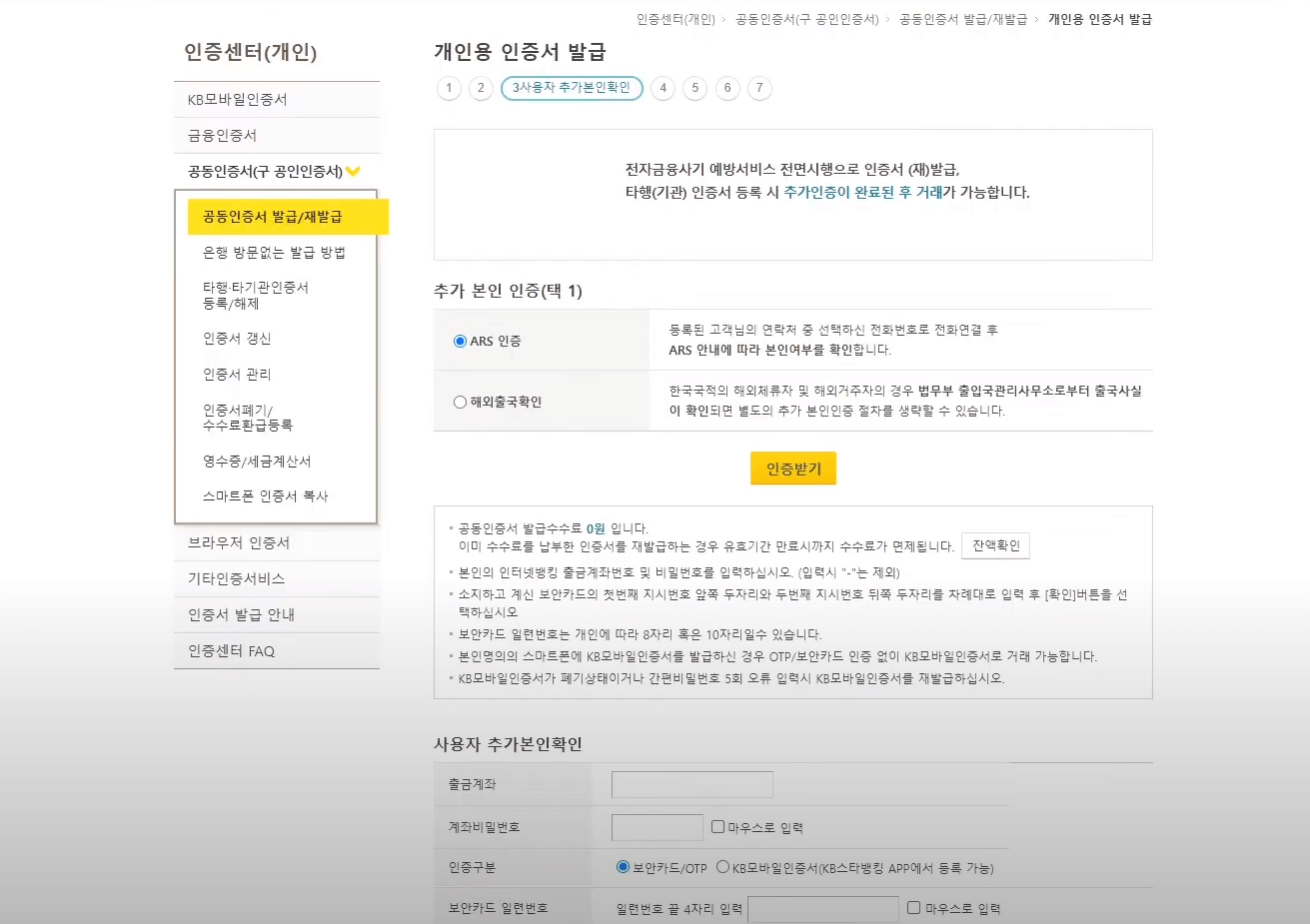Select 인증서 갱신 submenu item
Screen dimensions: 1310x924
237,339
